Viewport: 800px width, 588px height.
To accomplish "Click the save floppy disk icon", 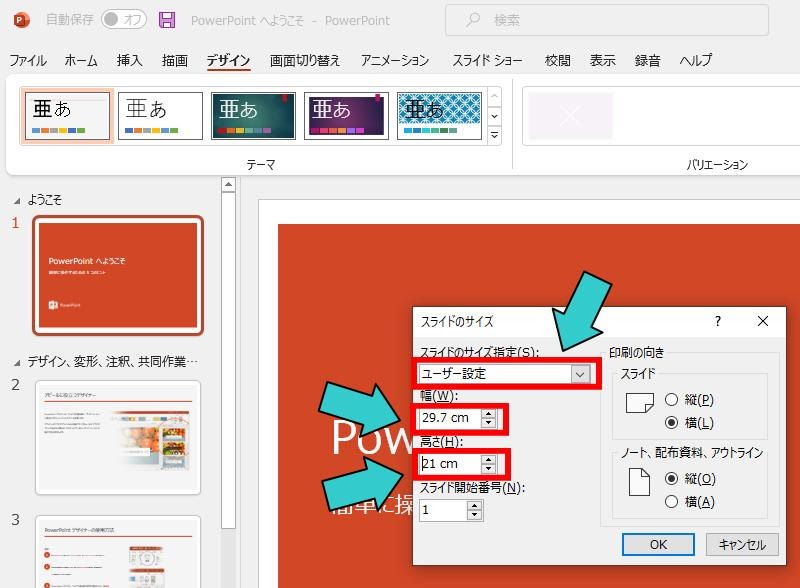I will [167, 20].
